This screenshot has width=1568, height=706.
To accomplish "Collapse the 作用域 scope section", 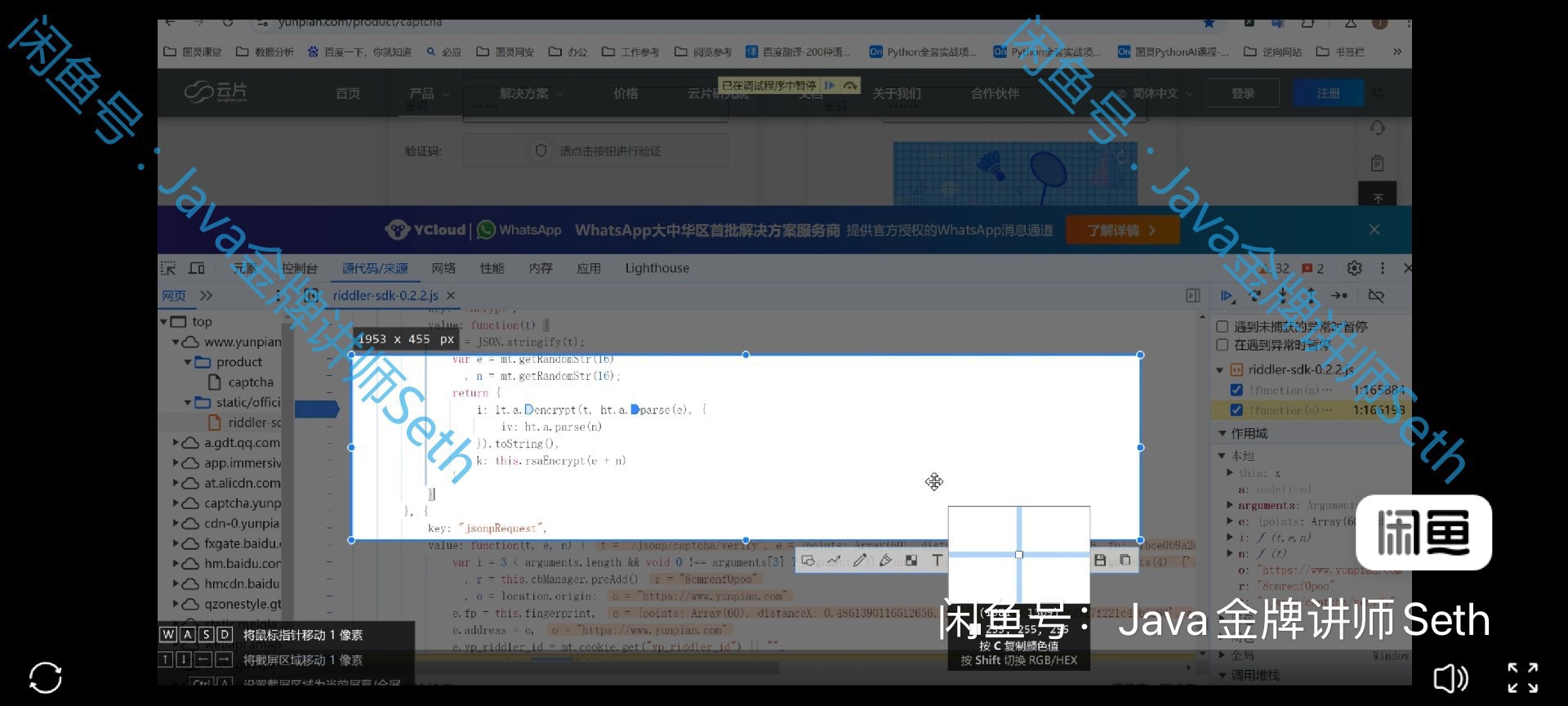I will [1222, 434].
